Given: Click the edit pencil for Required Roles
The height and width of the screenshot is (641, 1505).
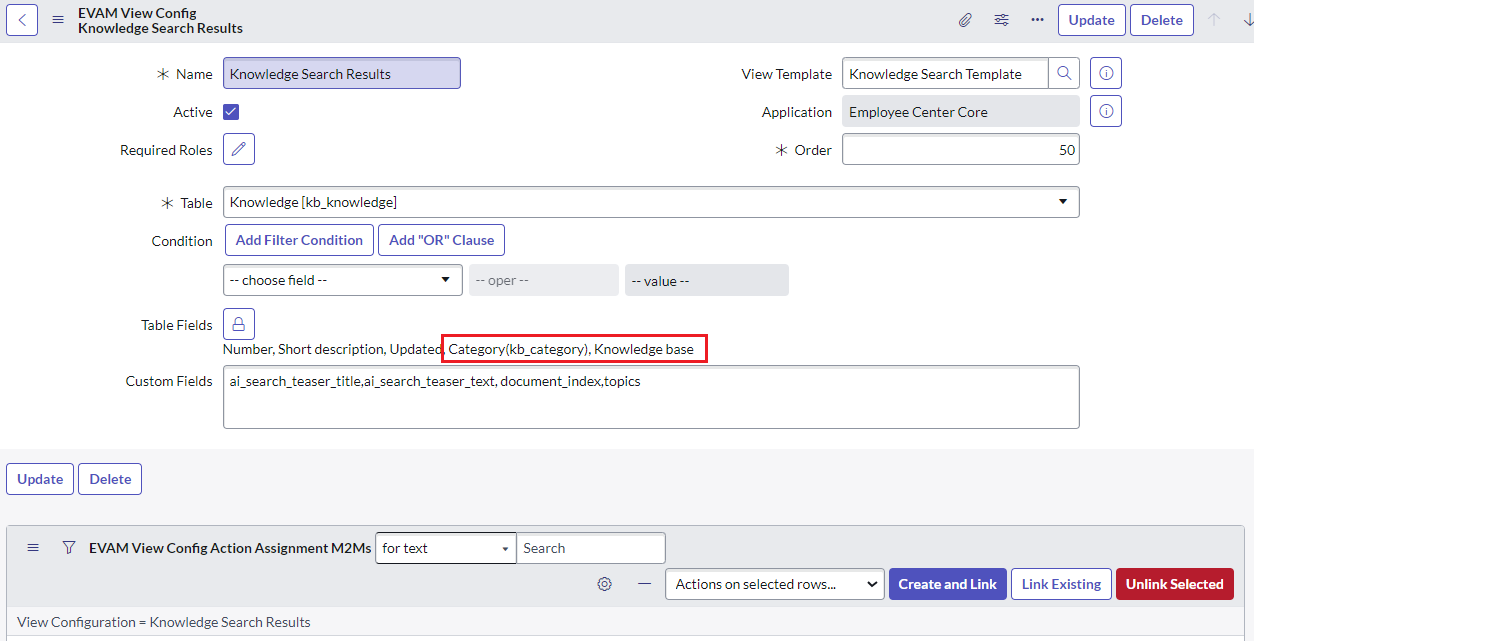Looking at the screenshot, I should click(x=238, y=148).
